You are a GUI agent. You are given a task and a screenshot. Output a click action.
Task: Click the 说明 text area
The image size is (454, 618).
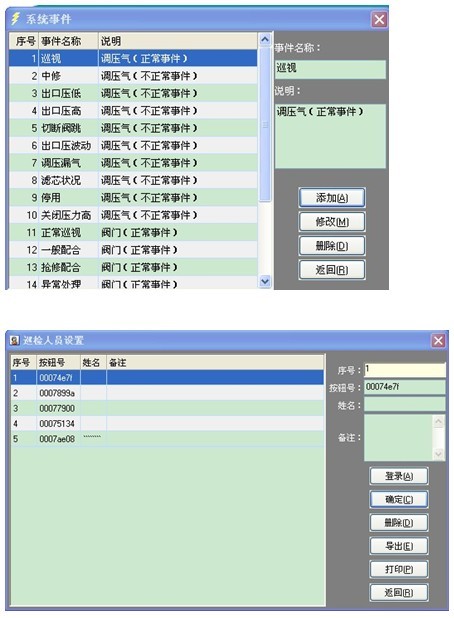click(330, 136)
